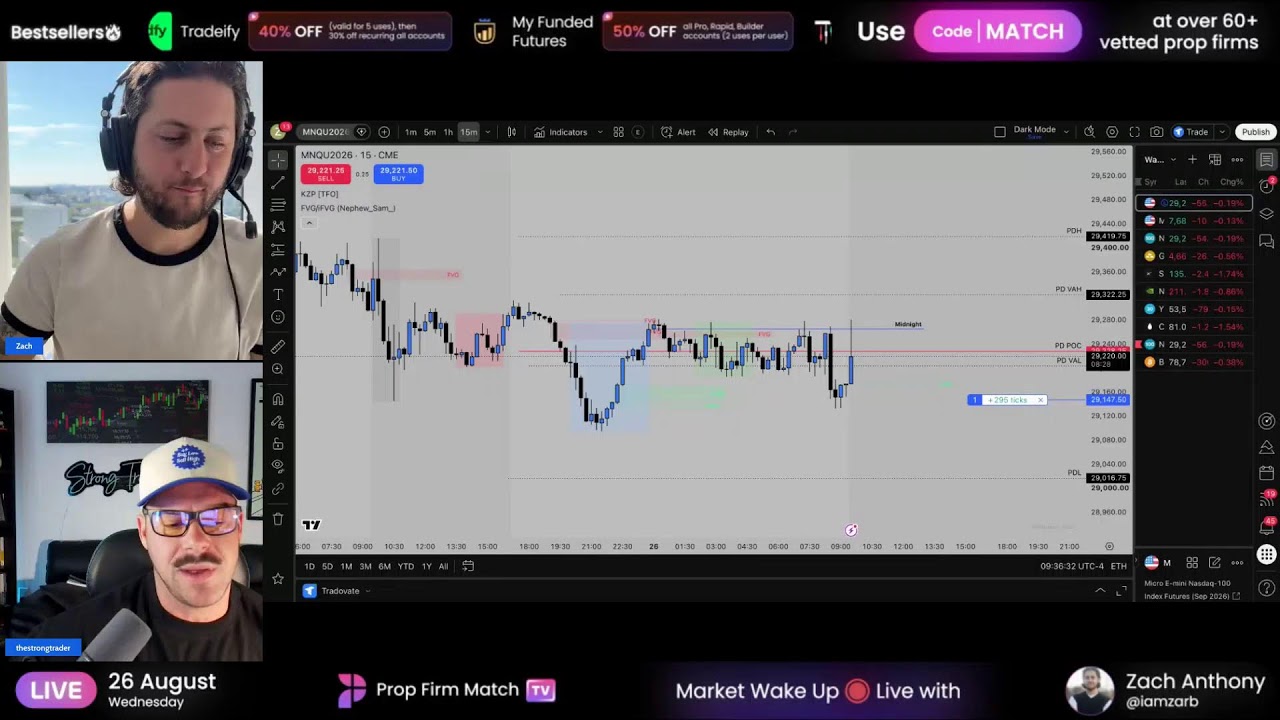Select the FVG/iFVG (Nephew_Sam_) indicator legend
The width and height of the screenshot is (1280, 720).
pyautogui.click(x=348, y=208)
